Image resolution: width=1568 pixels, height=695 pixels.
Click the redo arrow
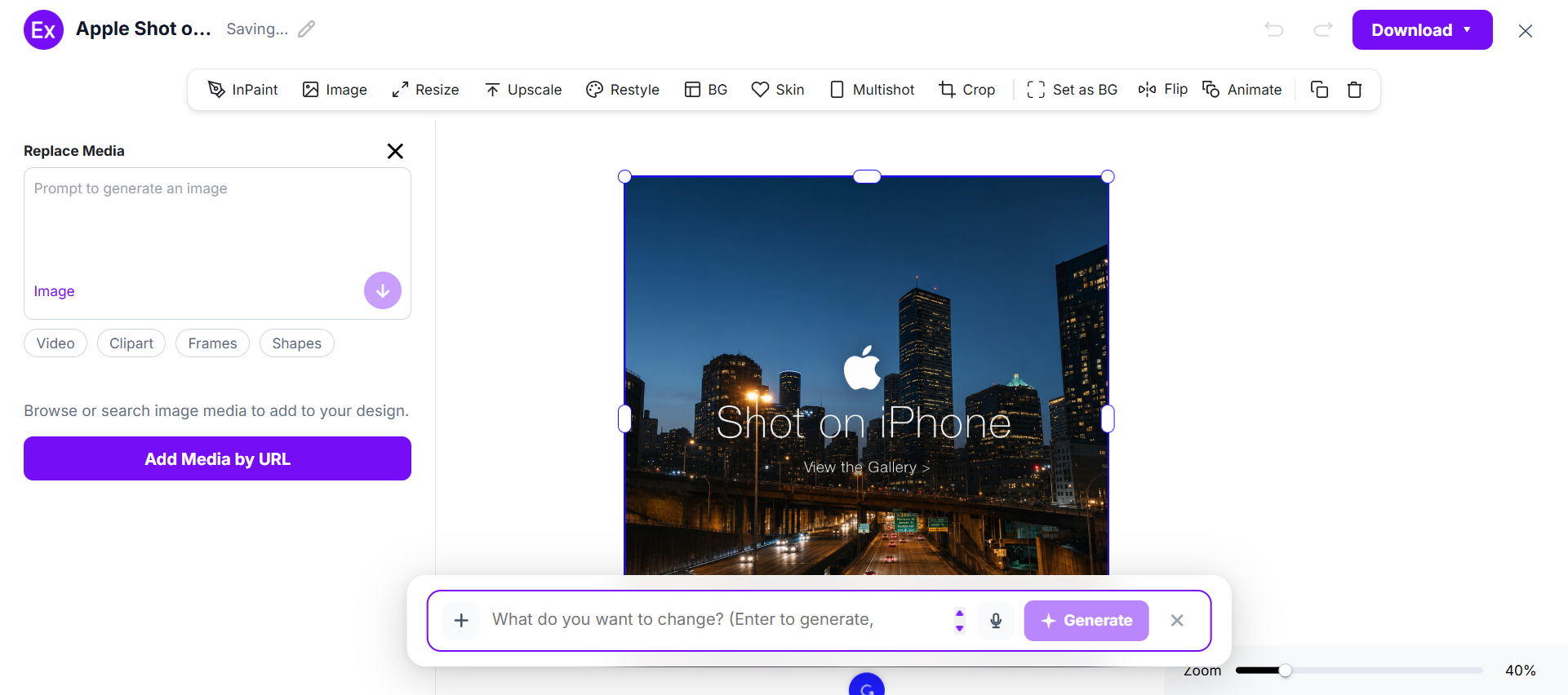(1323, 30)
